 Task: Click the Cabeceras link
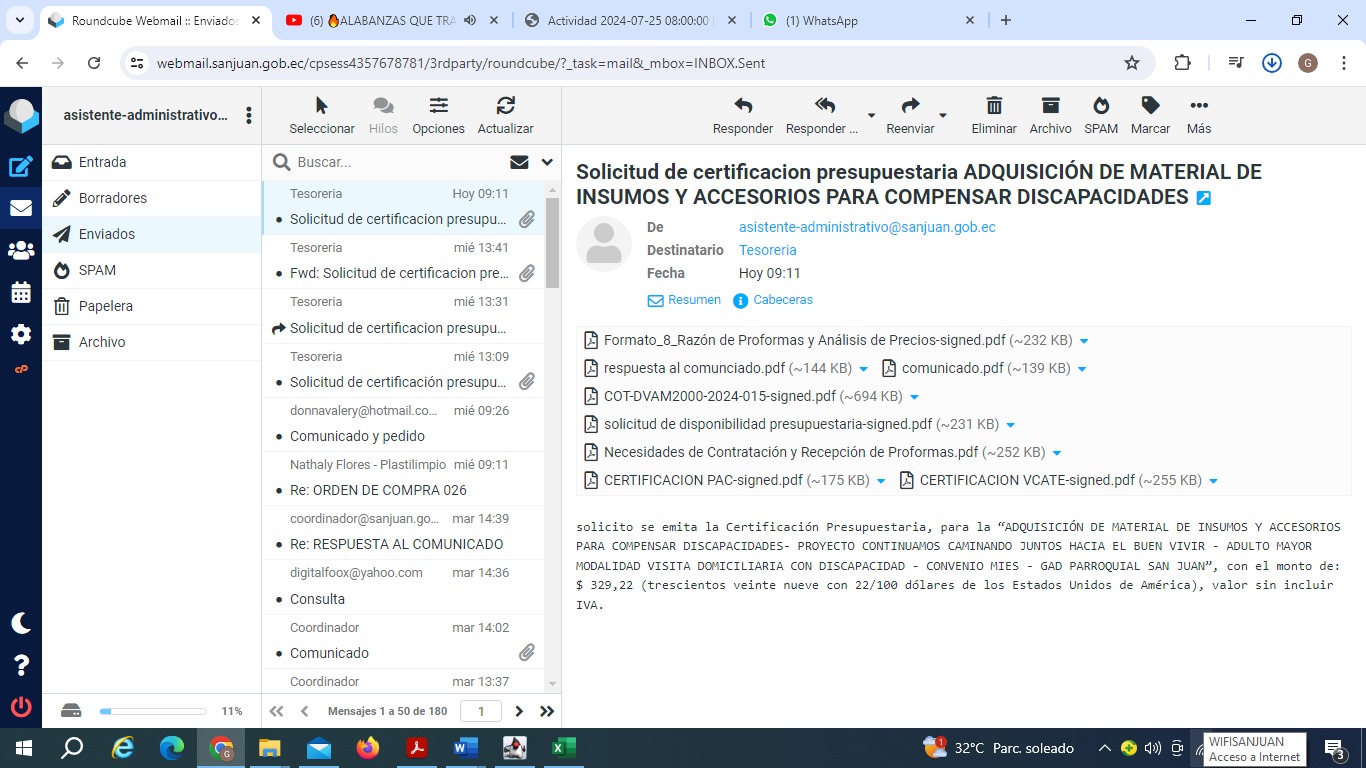[782, 300]
